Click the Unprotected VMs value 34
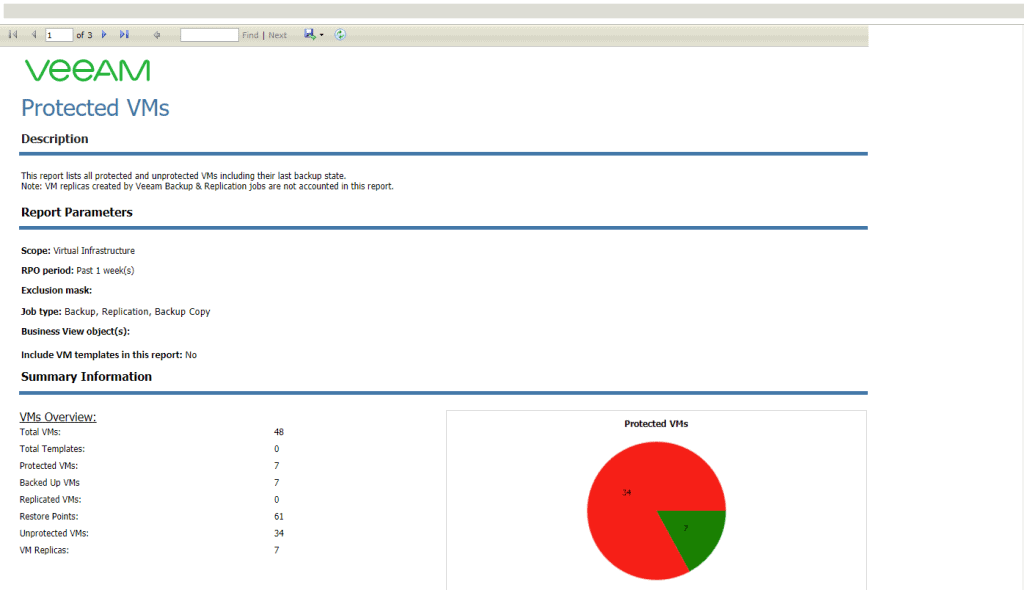The height and width of the screenshot is (590, 1024). coord(279,533)
